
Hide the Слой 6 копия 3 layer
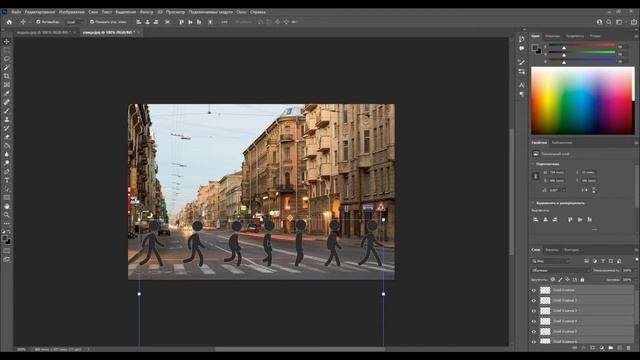coord(534,311)
